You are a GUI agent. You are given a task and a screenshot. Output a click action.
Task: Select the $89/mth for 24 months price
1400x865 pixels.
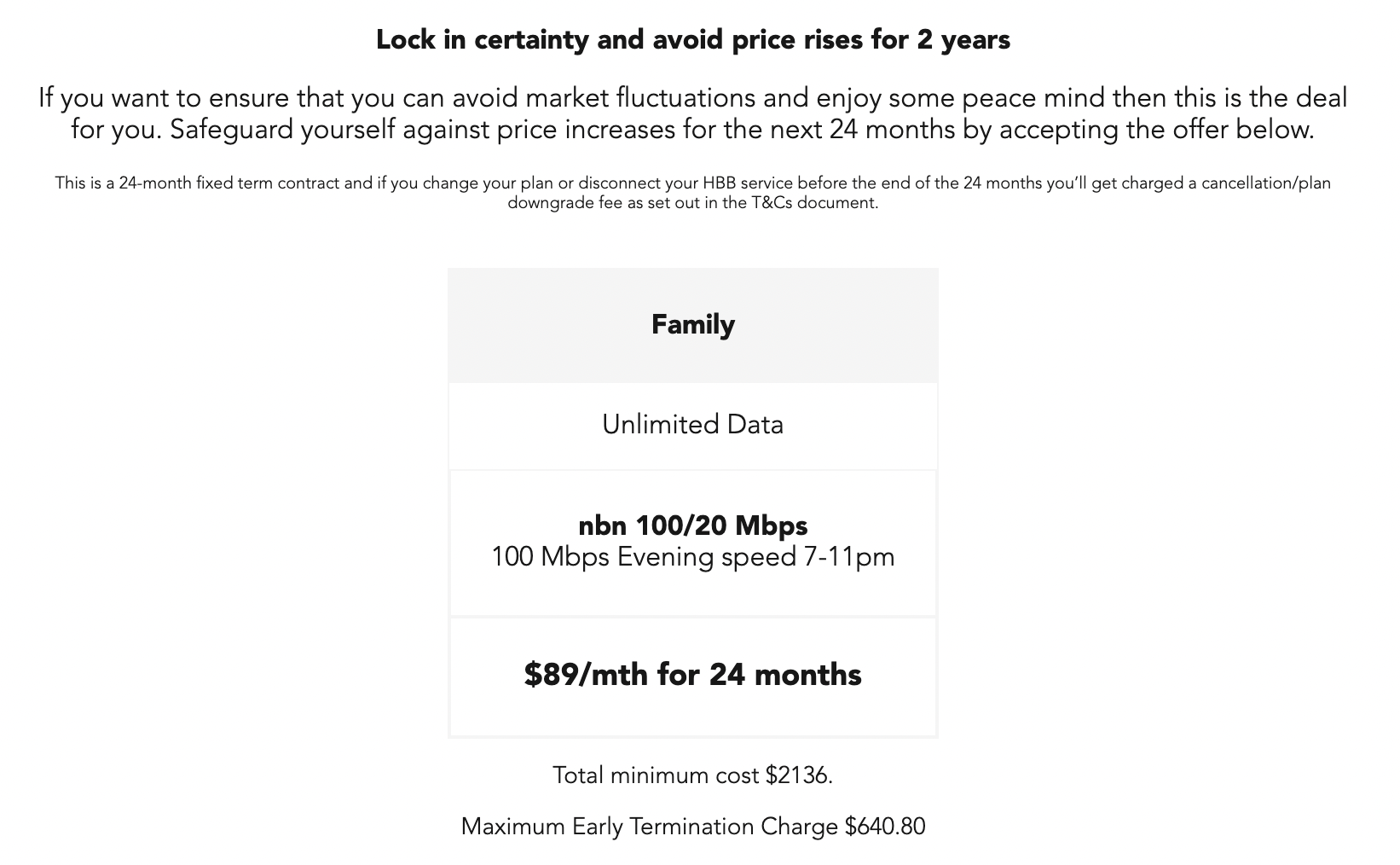(x=692, y=675)
